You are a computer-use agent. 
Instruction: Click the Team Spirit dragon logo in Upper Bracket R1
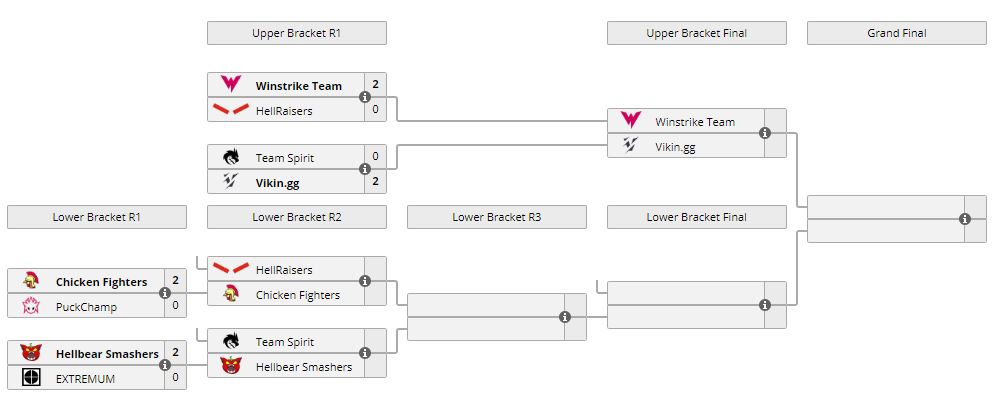coord(231,157)
